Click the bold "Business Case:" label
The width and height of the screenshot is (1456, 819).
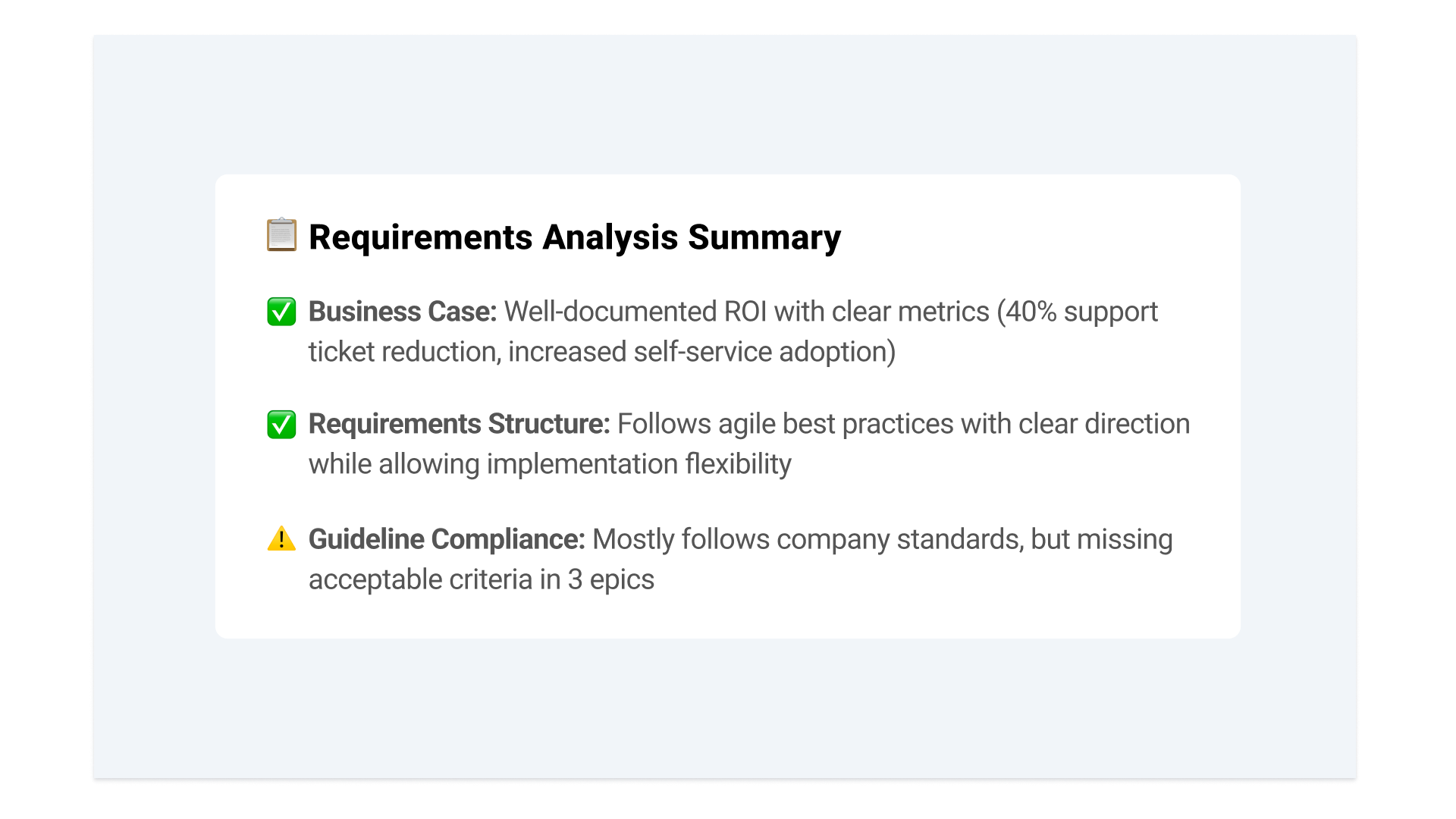click(x=403, y=312)
